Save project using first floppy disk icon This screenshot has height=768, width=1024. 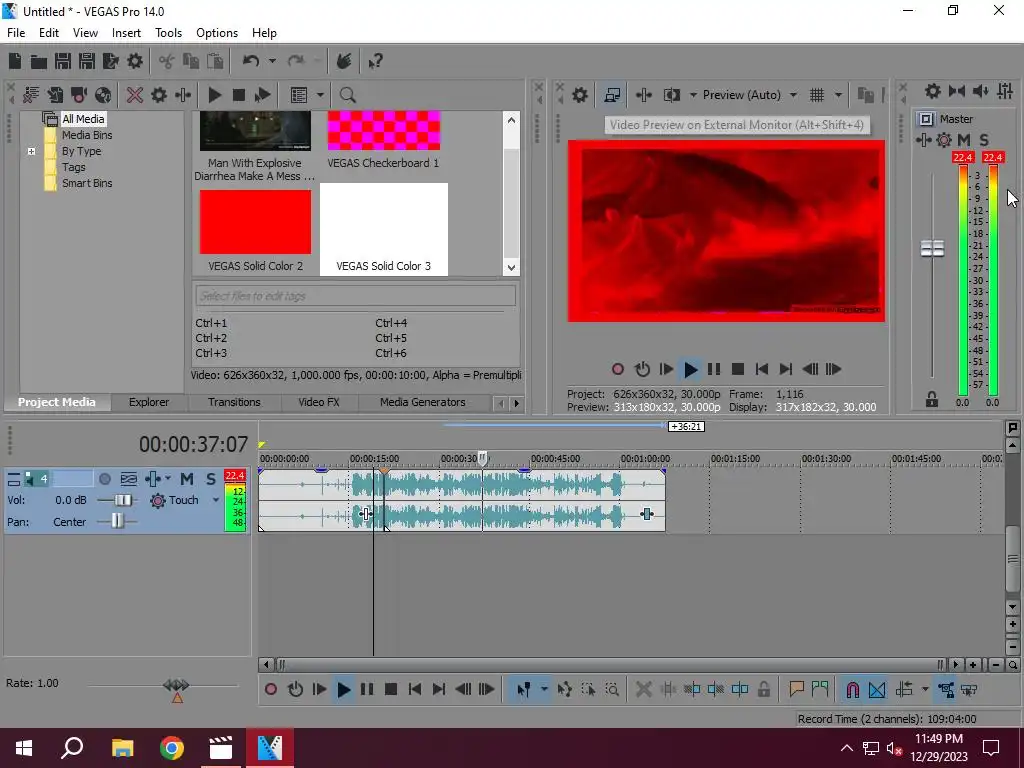[x=63, y=61]
